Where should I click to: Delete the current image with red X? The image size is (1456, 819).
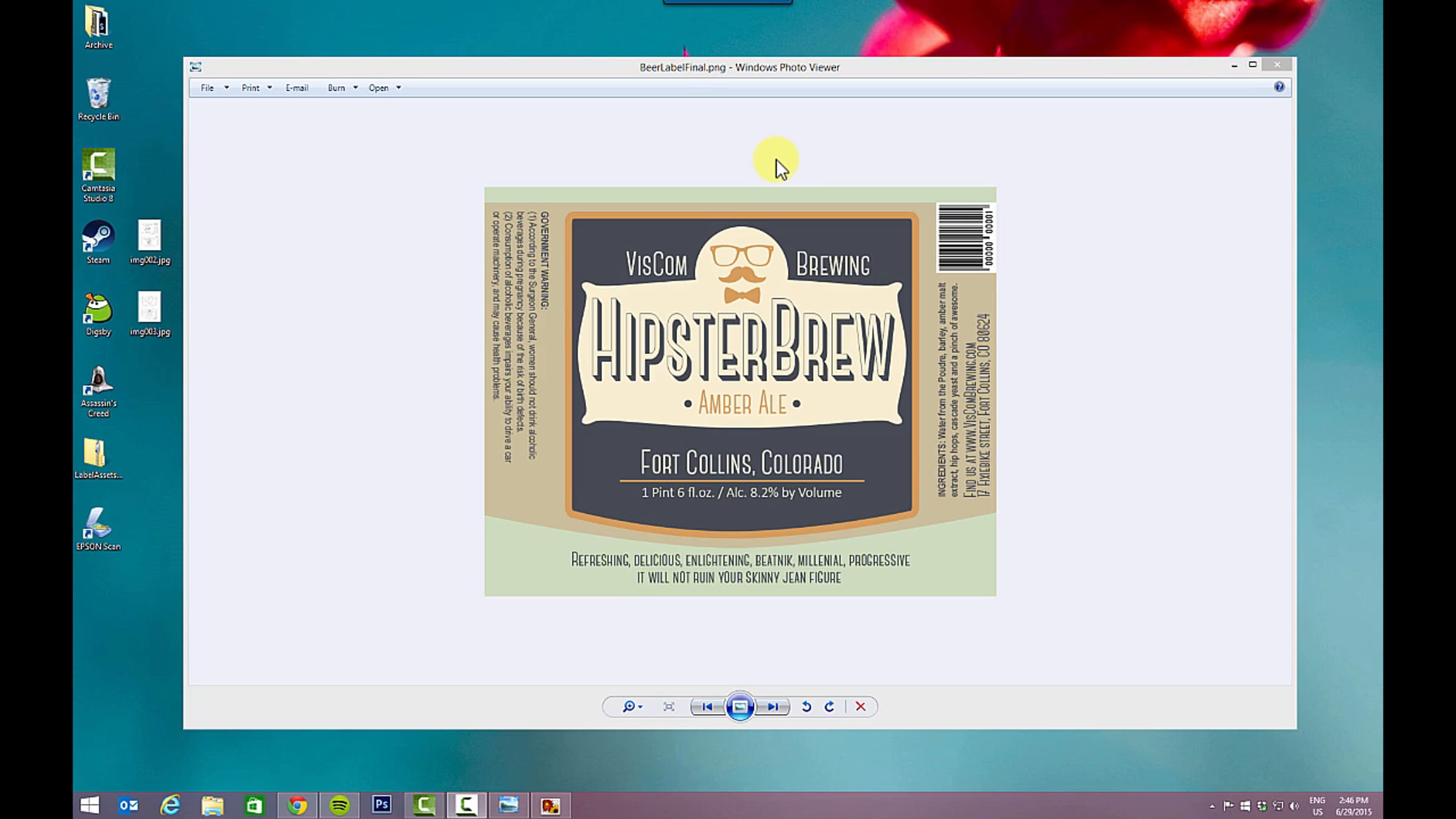click(x=860, y=706)
